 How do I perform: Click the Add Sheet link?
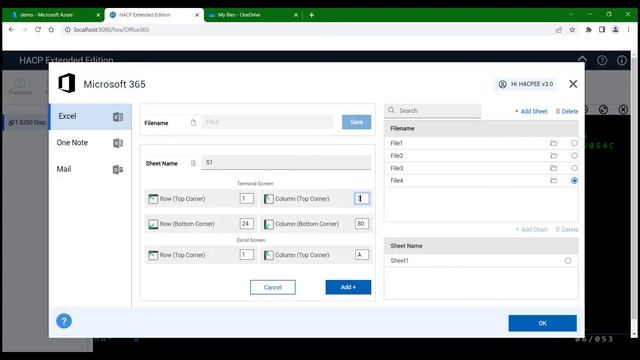coord(531,111)
